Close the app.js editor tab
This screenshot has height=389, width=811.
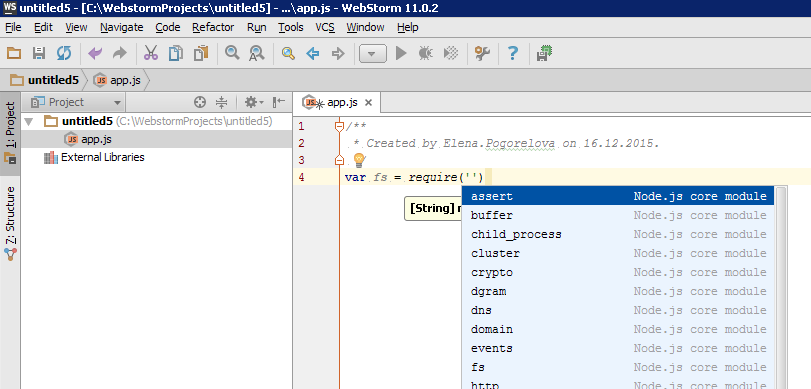pyautogui.click(x=368, y=102)
